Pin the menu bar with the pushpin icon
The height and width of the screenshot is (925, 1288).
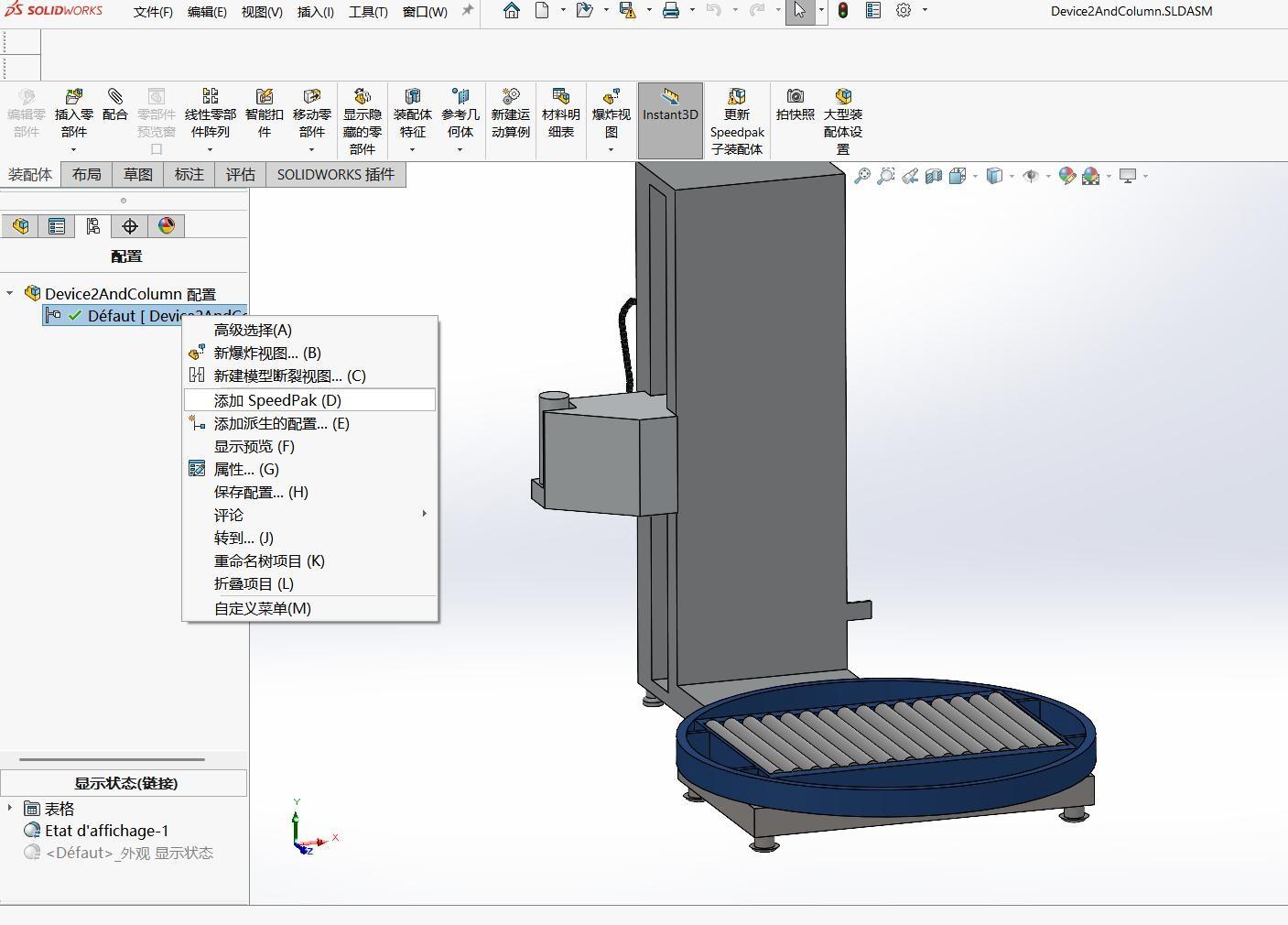468,11
